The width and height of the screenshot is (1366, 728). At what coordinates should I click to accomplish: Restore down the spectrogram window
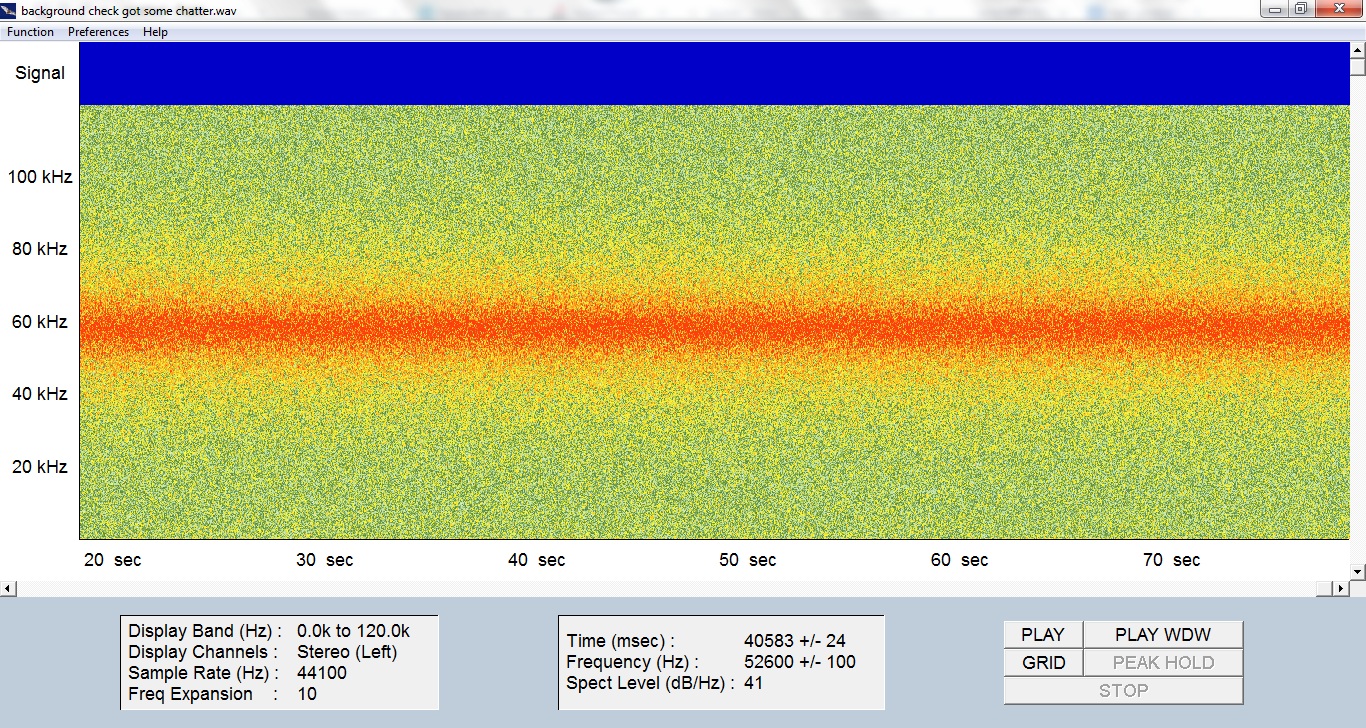[x=1301, y=9]
